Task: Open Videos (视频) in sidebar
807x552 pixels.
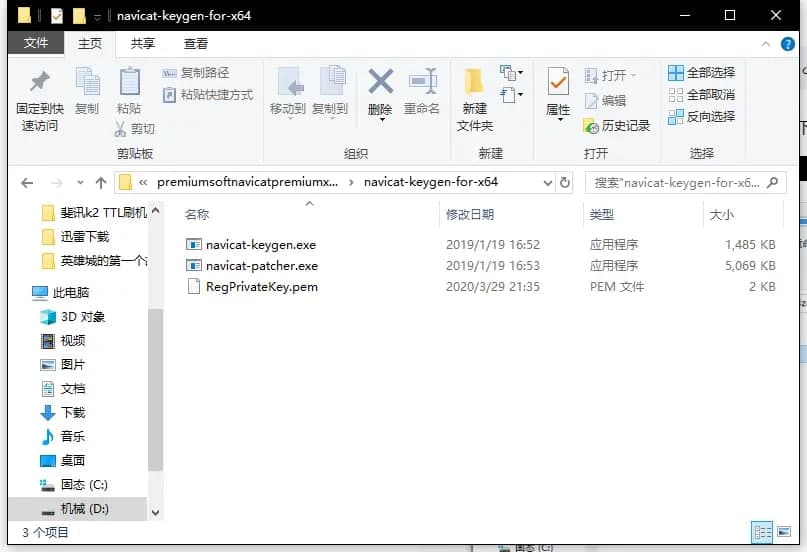Action: [x=63, y=341]
